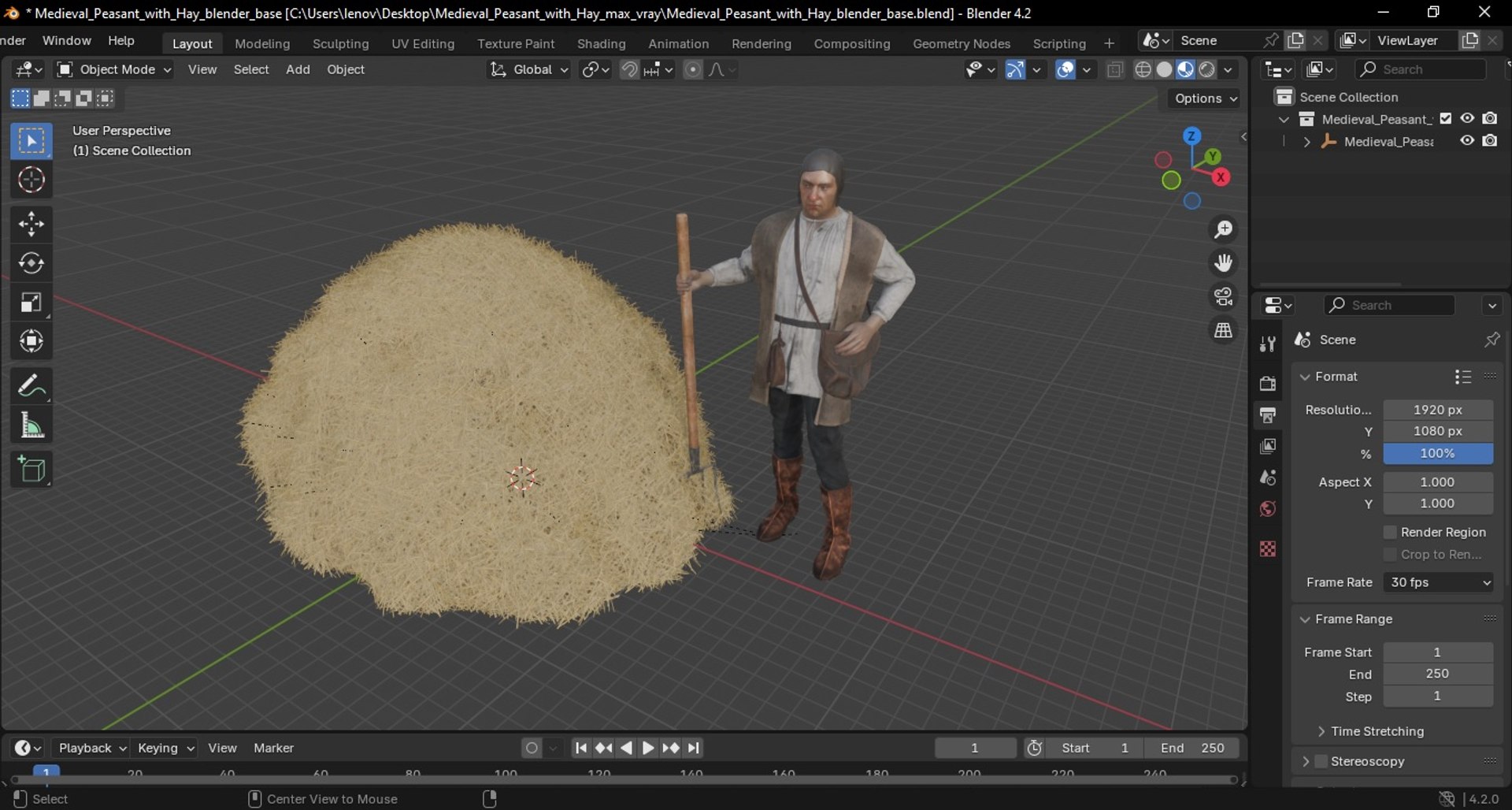Image resolution: width=1512 pixels, height=810 pixels.
Task: Open the Add menu in viewport header
Action: pos(298,69)
